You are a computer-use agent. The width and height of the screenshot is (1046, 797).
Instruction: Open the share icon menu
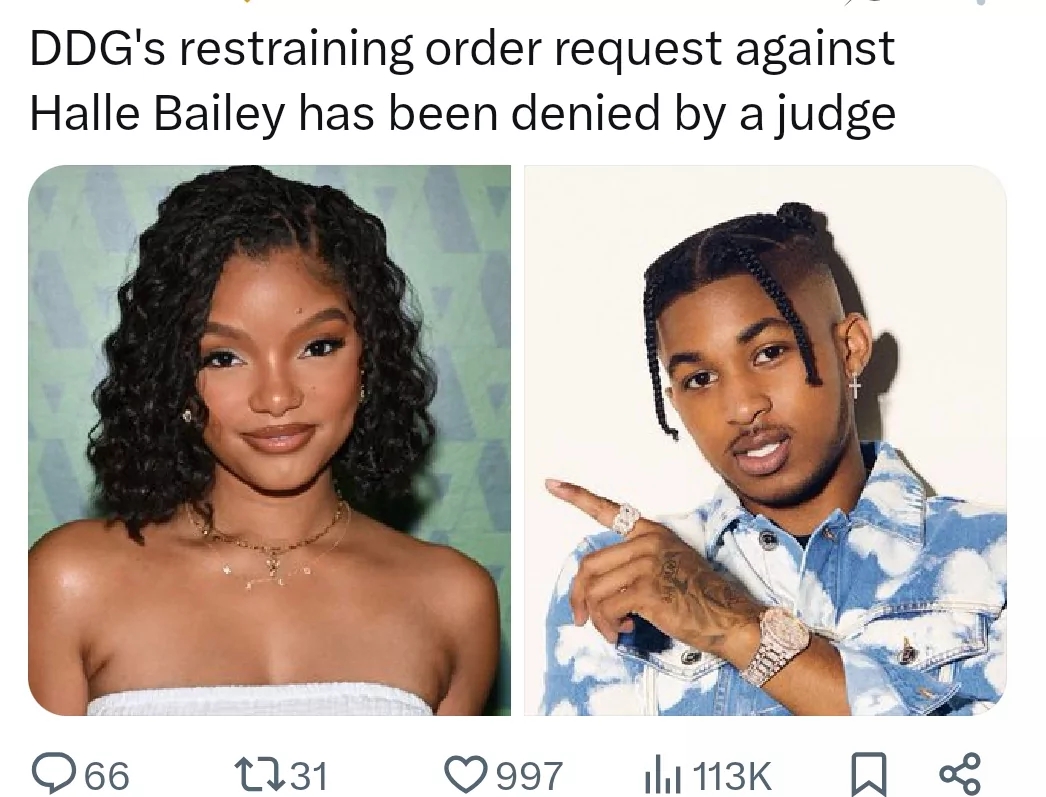pyautogui.click(x=961, y=774)
